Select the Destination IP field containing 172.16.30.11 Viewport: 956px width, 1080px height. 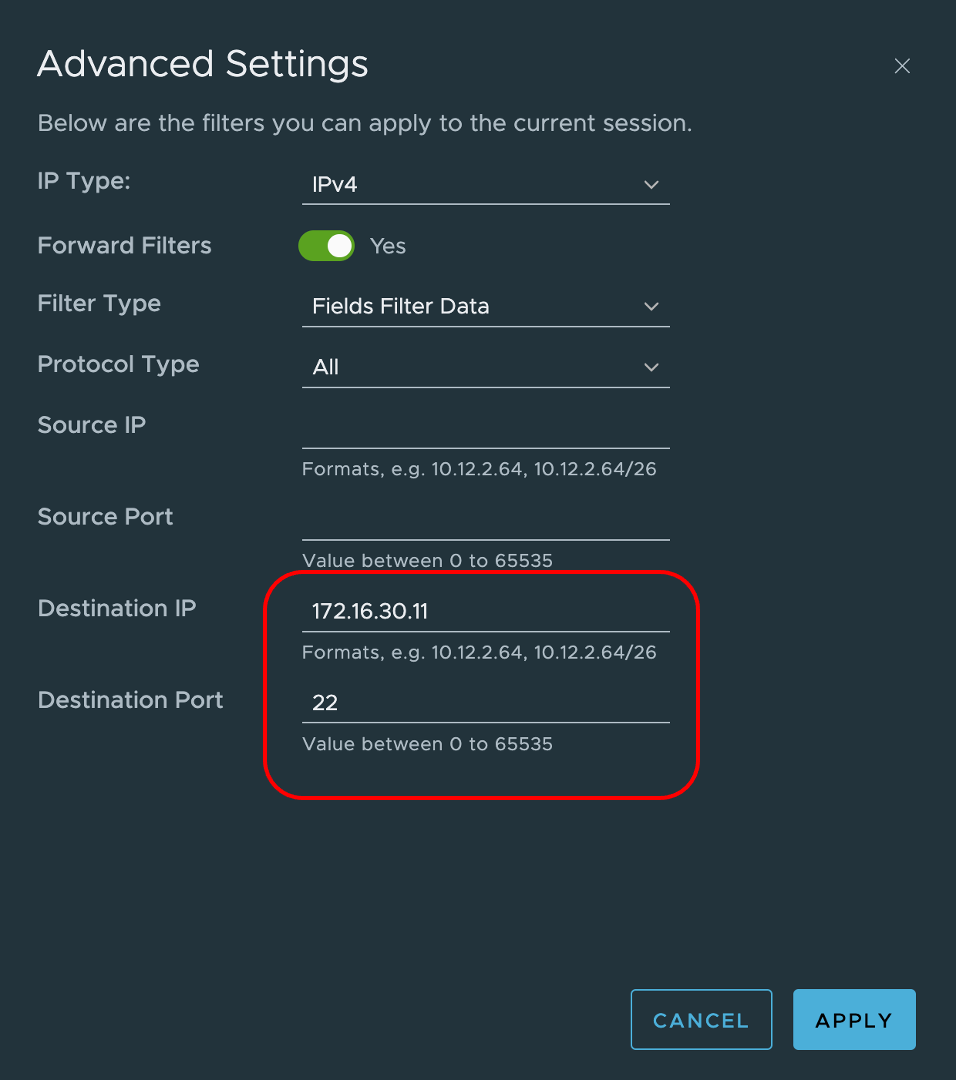[485, 612]
